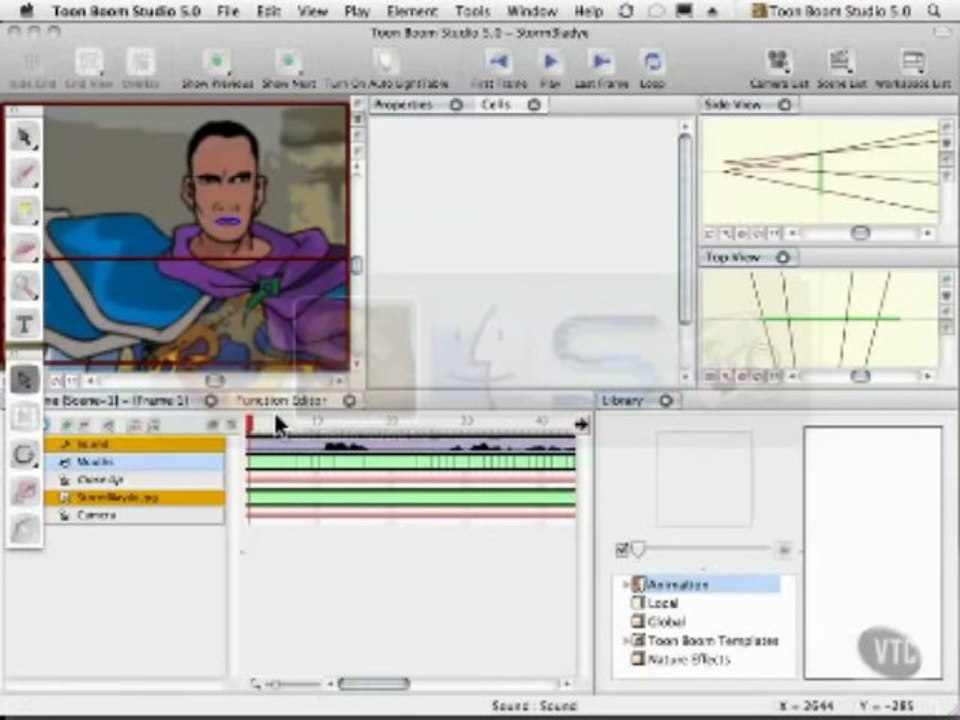The image size is (960, 720).
Task: Play the animation
Action: [550, 61]
